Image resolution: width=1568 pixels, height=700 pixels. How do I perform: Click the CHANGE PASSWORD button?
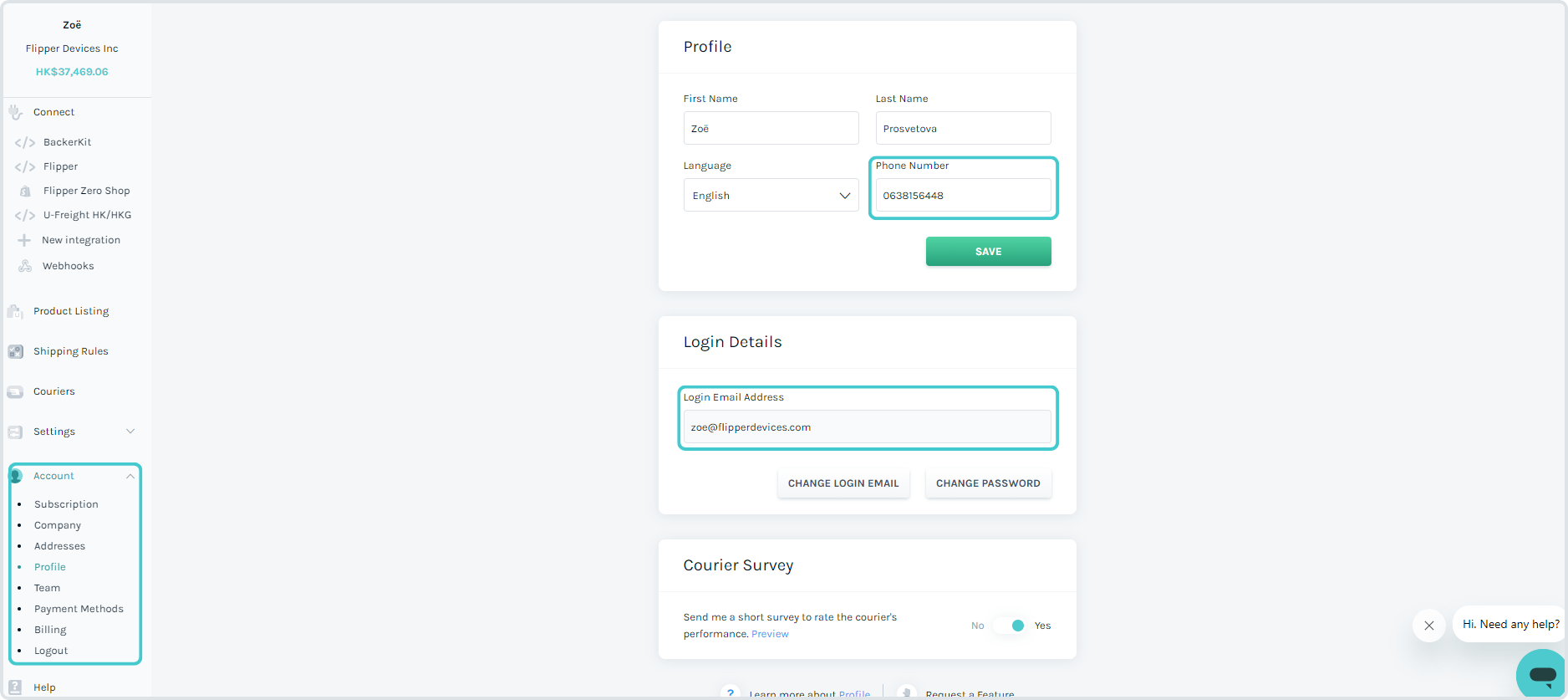(x=988, y=483)
